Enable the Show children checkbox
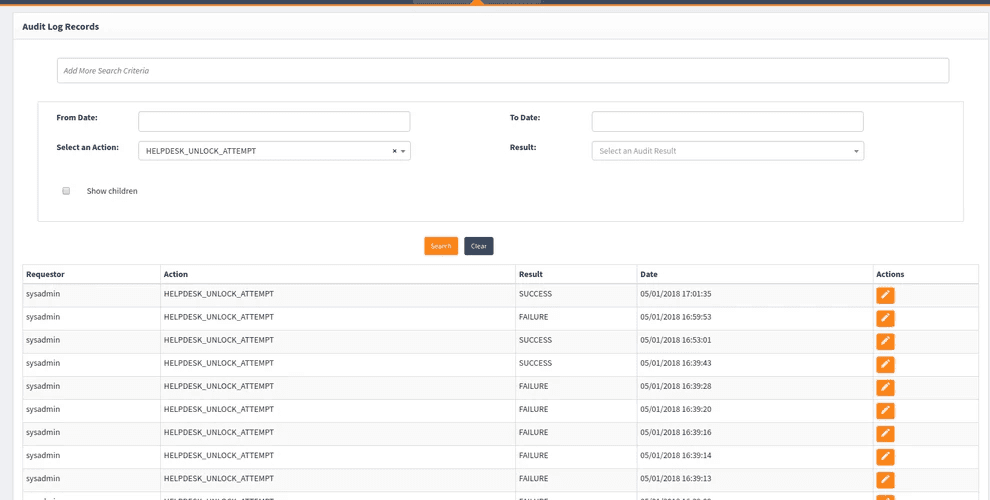The width and height of the screenshot is (990, 500). pos(66,191)
